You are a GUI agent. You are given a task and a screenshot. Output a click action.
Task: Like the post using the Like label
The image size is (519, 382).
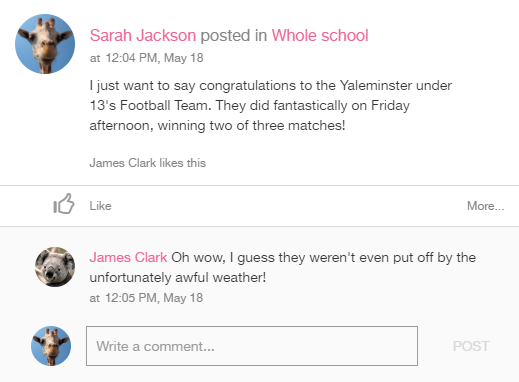(100, 206)
